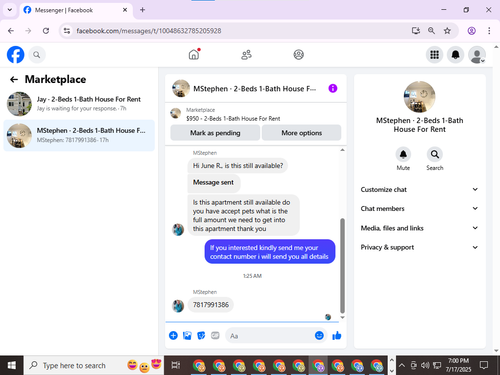Open a new browser tab
The image size is (500, 375).
pyautogui.click(x=142, y=10)
